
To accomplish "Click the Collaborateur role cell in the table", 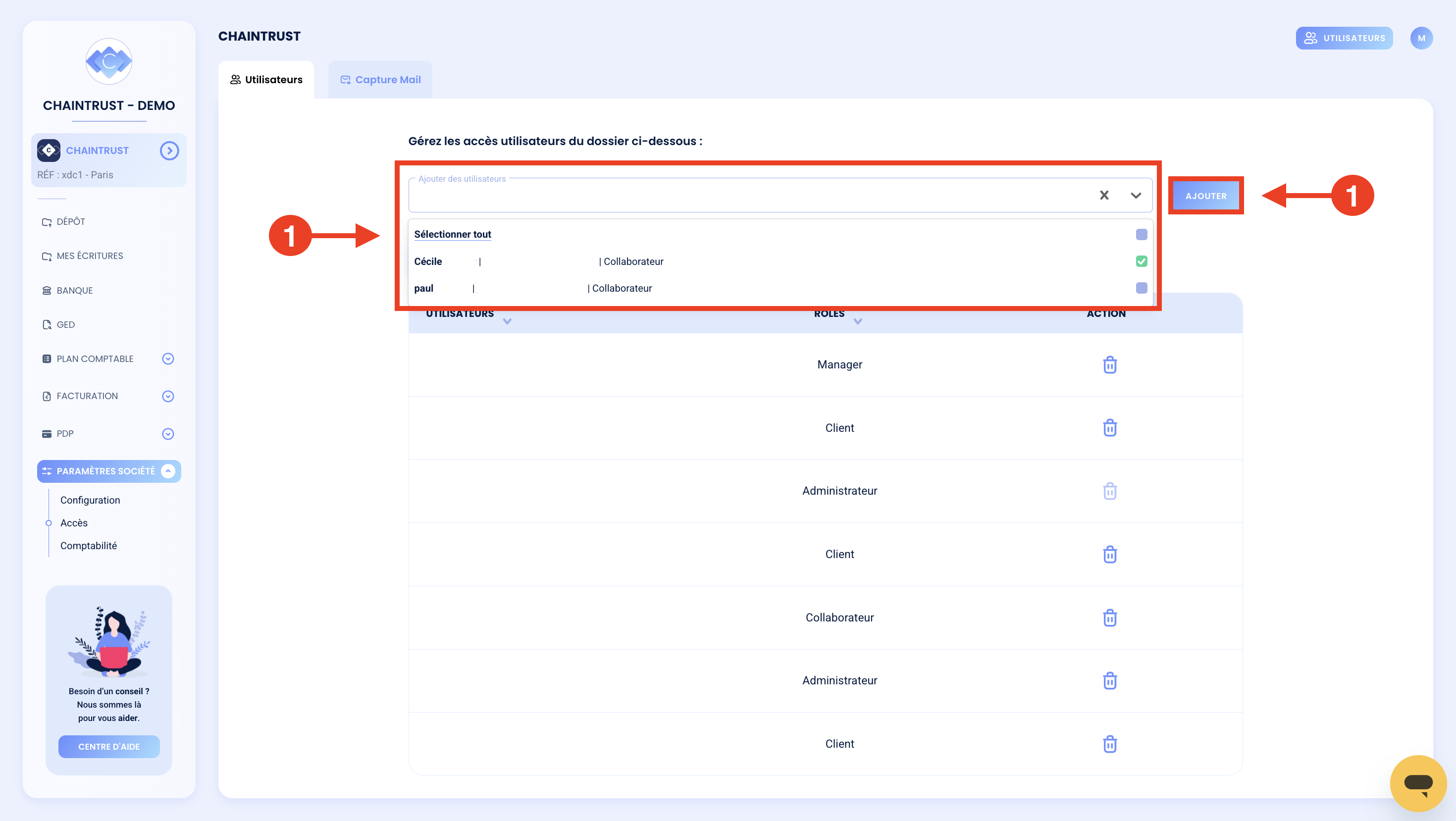I will [839, 617].
